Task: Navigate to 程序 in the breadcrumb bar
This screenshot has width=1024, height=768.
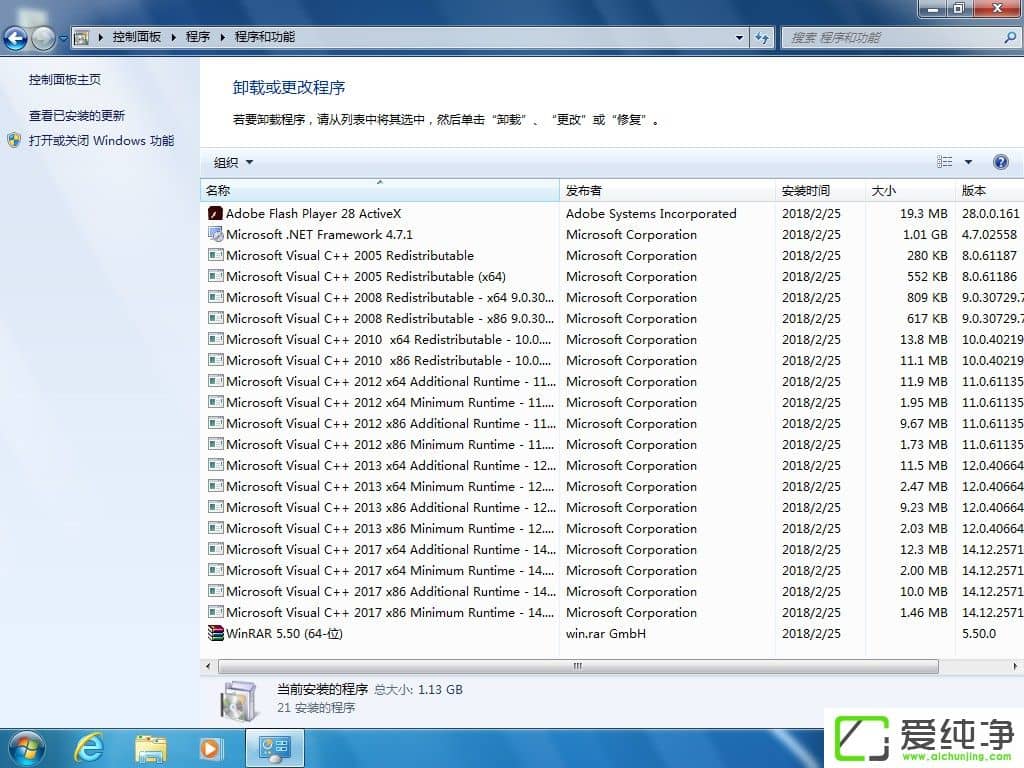Action: click(197, 37)
